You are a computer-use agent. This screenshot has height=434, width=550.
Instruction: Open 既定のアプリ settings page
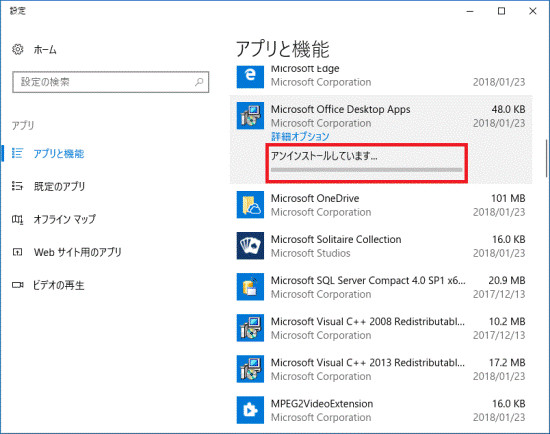point(59,186)
